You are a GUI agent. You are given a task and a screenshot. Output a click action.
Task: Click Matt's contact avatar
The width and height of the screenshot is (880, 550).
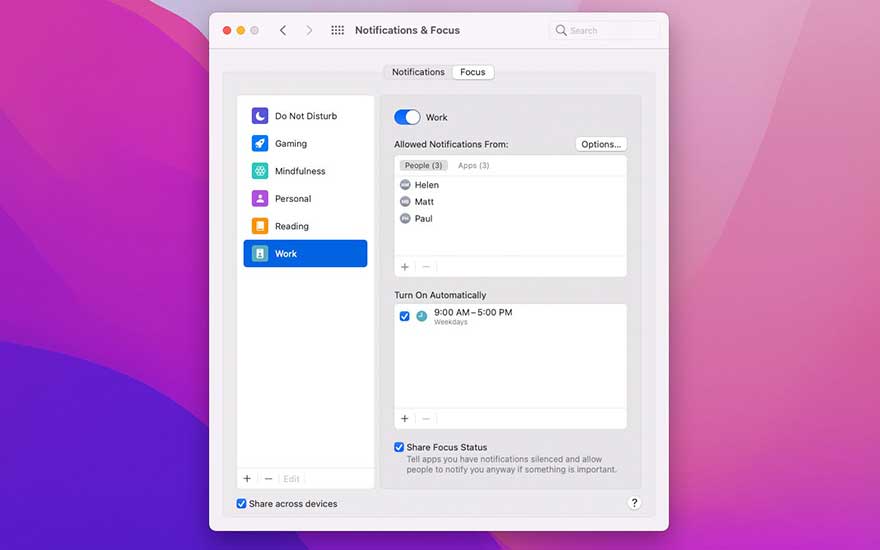point(405,201)
